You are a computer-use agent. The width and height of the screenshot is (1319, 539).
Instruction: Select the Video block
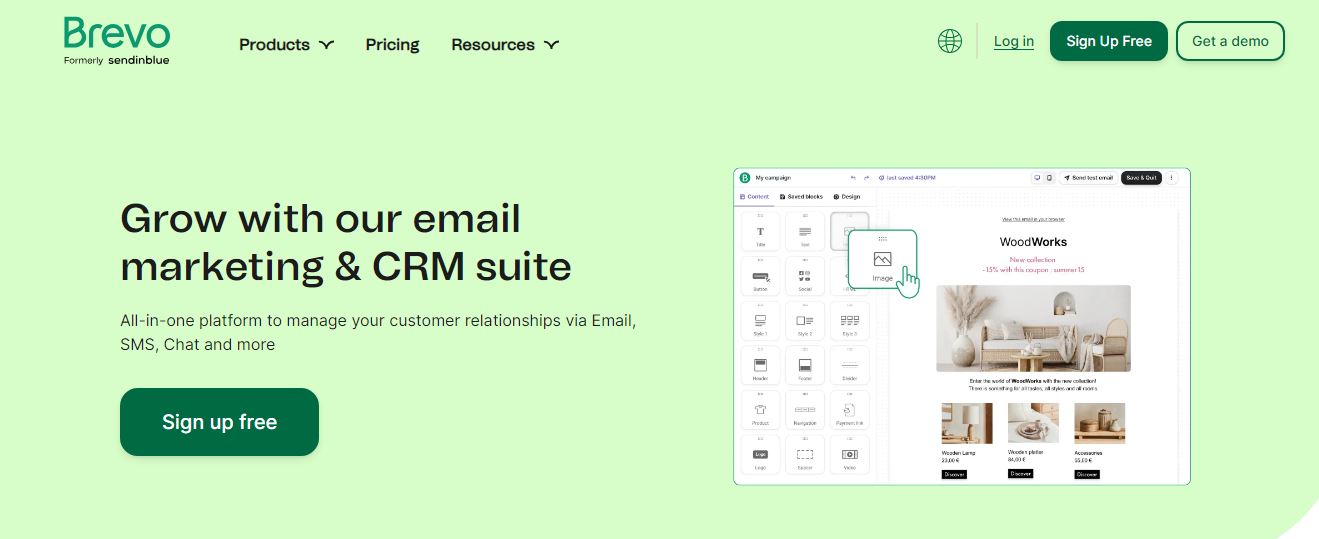click(850, 455)
